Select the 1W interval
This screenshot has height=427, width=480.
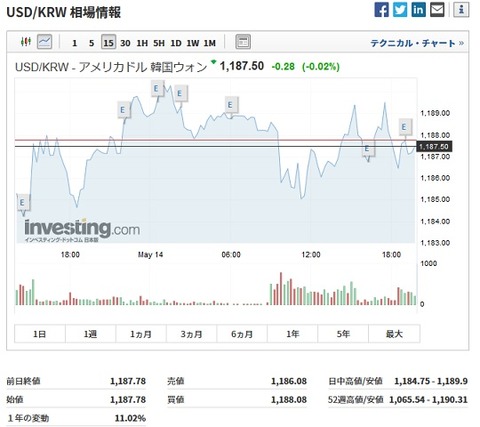point(193,43)
